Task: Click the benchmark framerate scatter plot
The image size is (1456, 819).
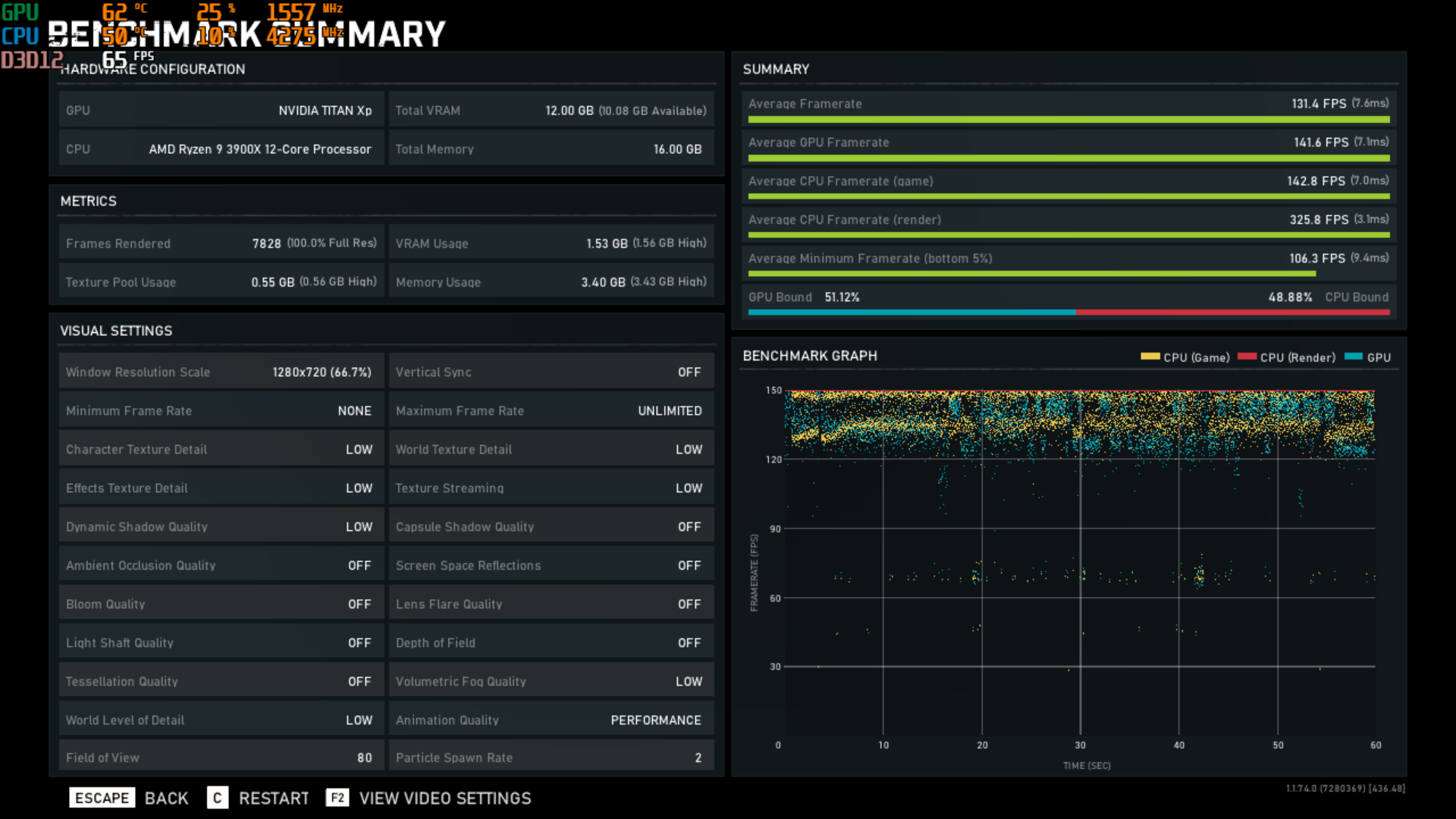Action: [1080, 563]
